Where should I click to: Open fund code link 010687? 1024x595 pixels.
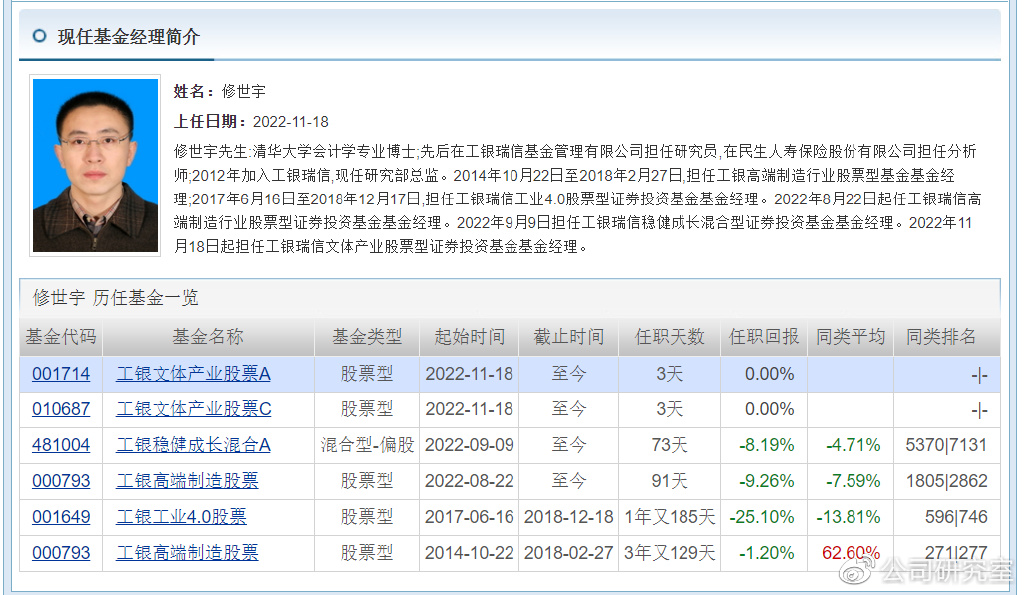tap(60, 409)
